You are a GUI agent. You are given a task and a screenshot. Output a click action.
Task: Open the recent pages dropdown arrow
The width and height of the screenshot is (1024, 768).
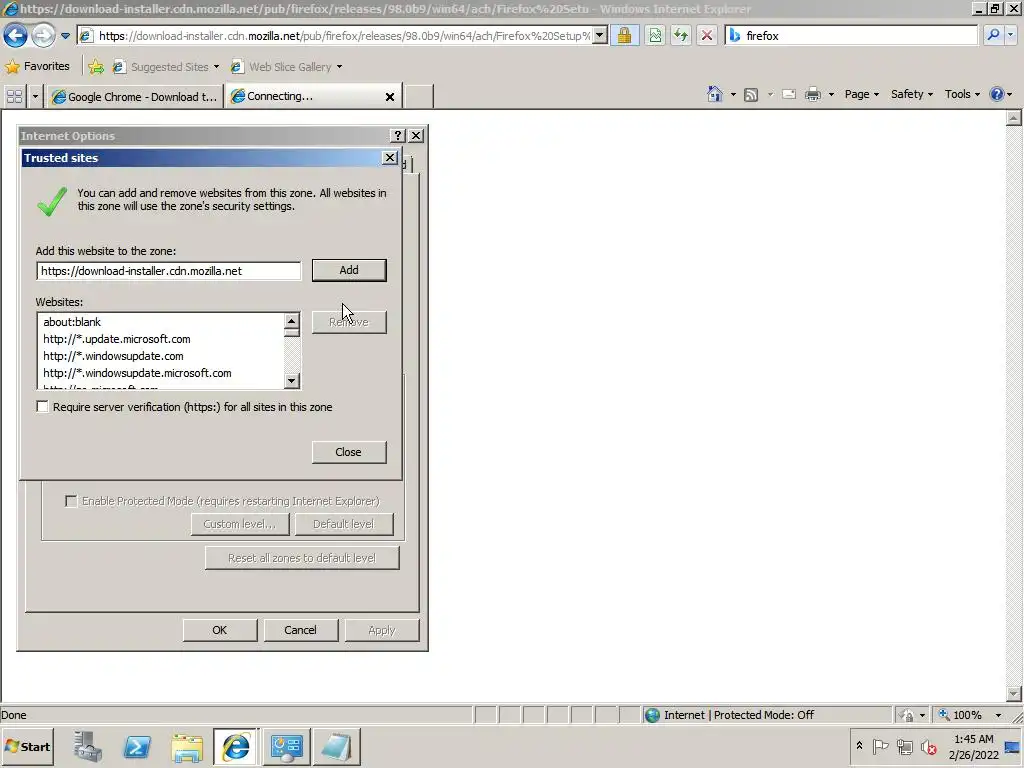pyautogui.click(x=65, y=36)
